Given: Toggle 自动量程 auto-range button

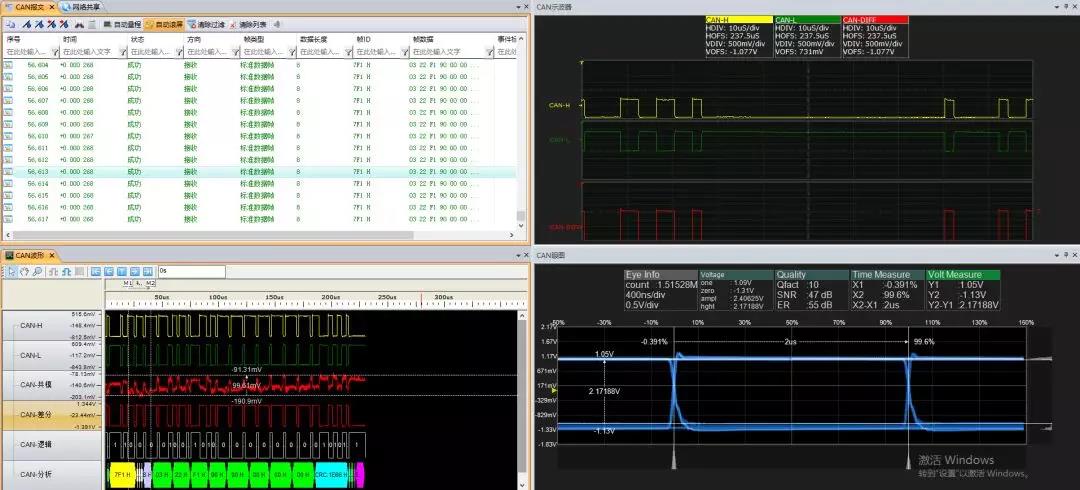Looking at the screenshot, I should point(122,24).
